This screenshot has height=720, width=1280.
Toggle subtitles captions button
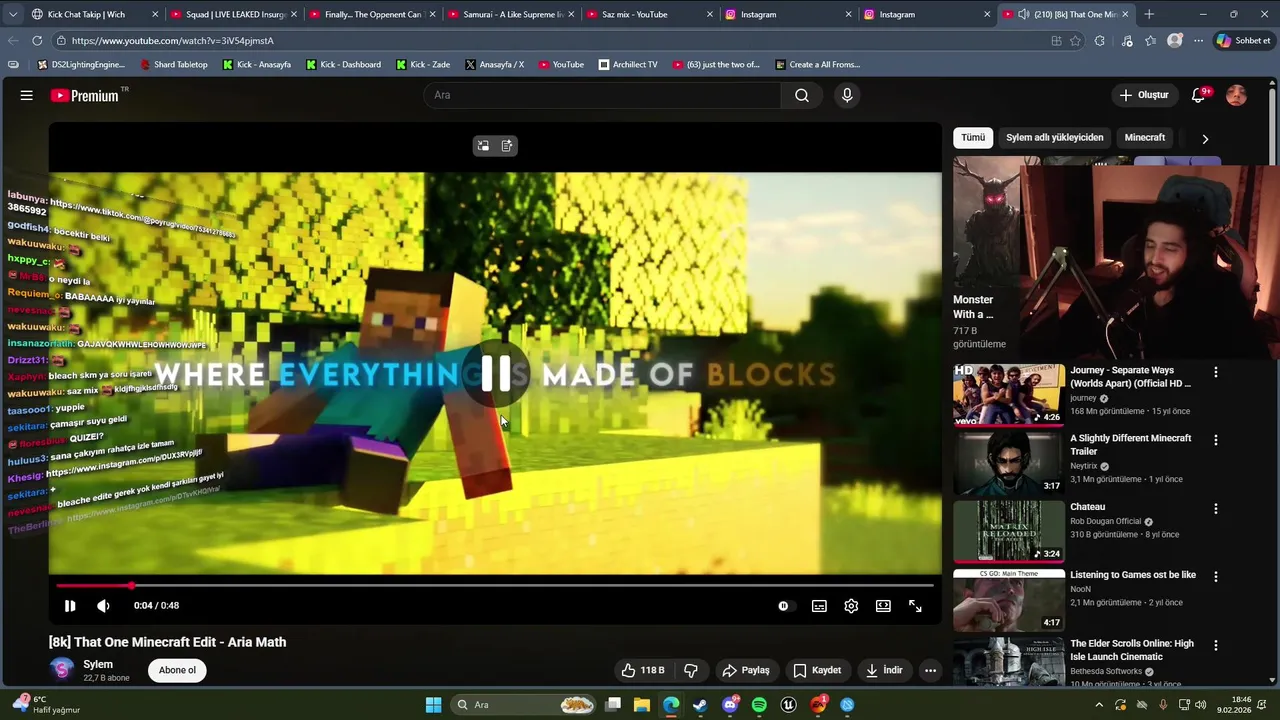[x=819, y=606]
